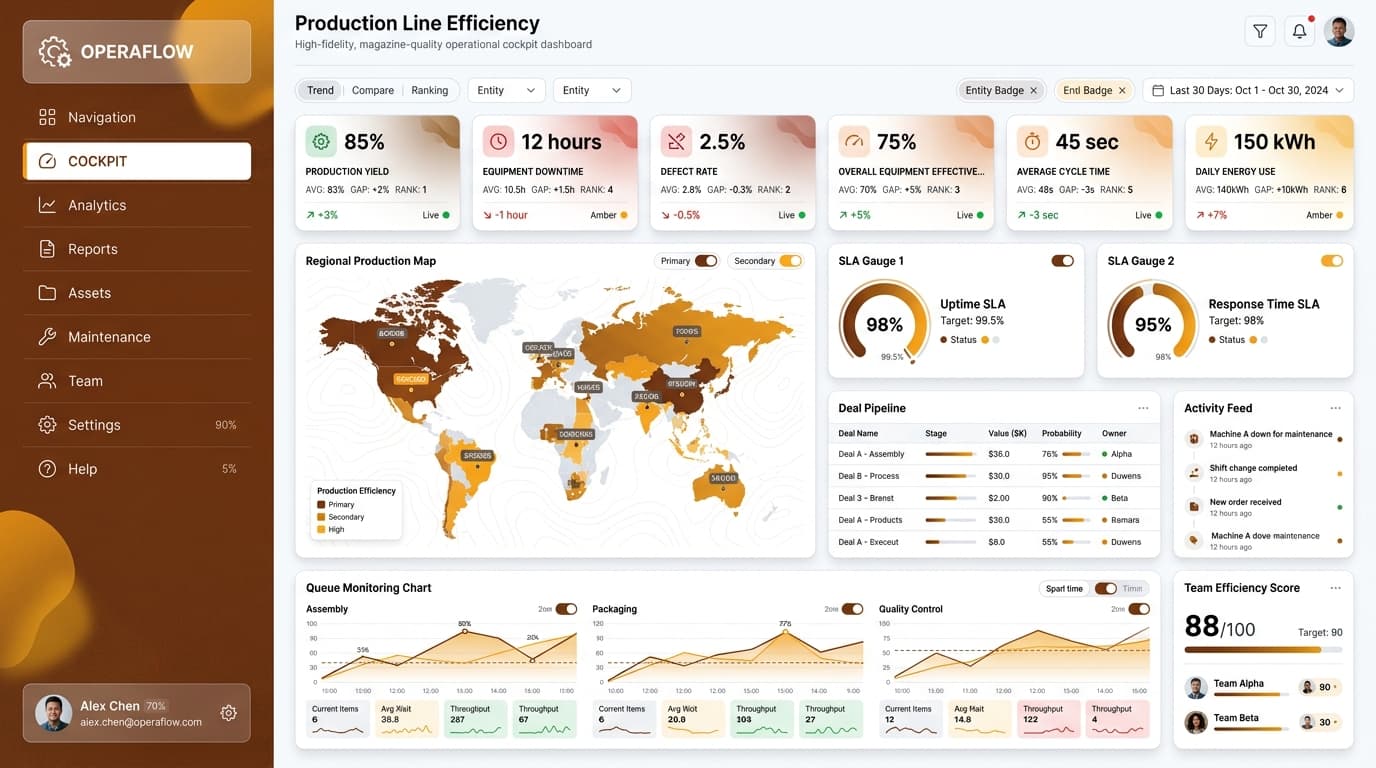Click the Defect Rate card icon
The height and width of the screenshot is (768, 1376).
[x=676, y=142]
